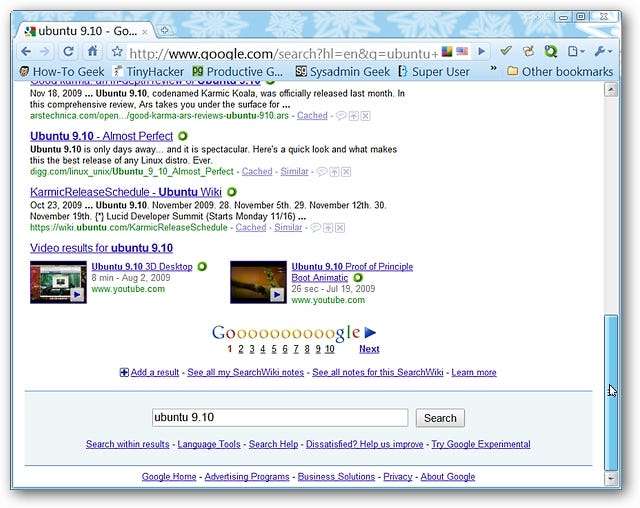640x508 pixels.
Task: Click the orange box extension icon
Action: pos(528,51)
